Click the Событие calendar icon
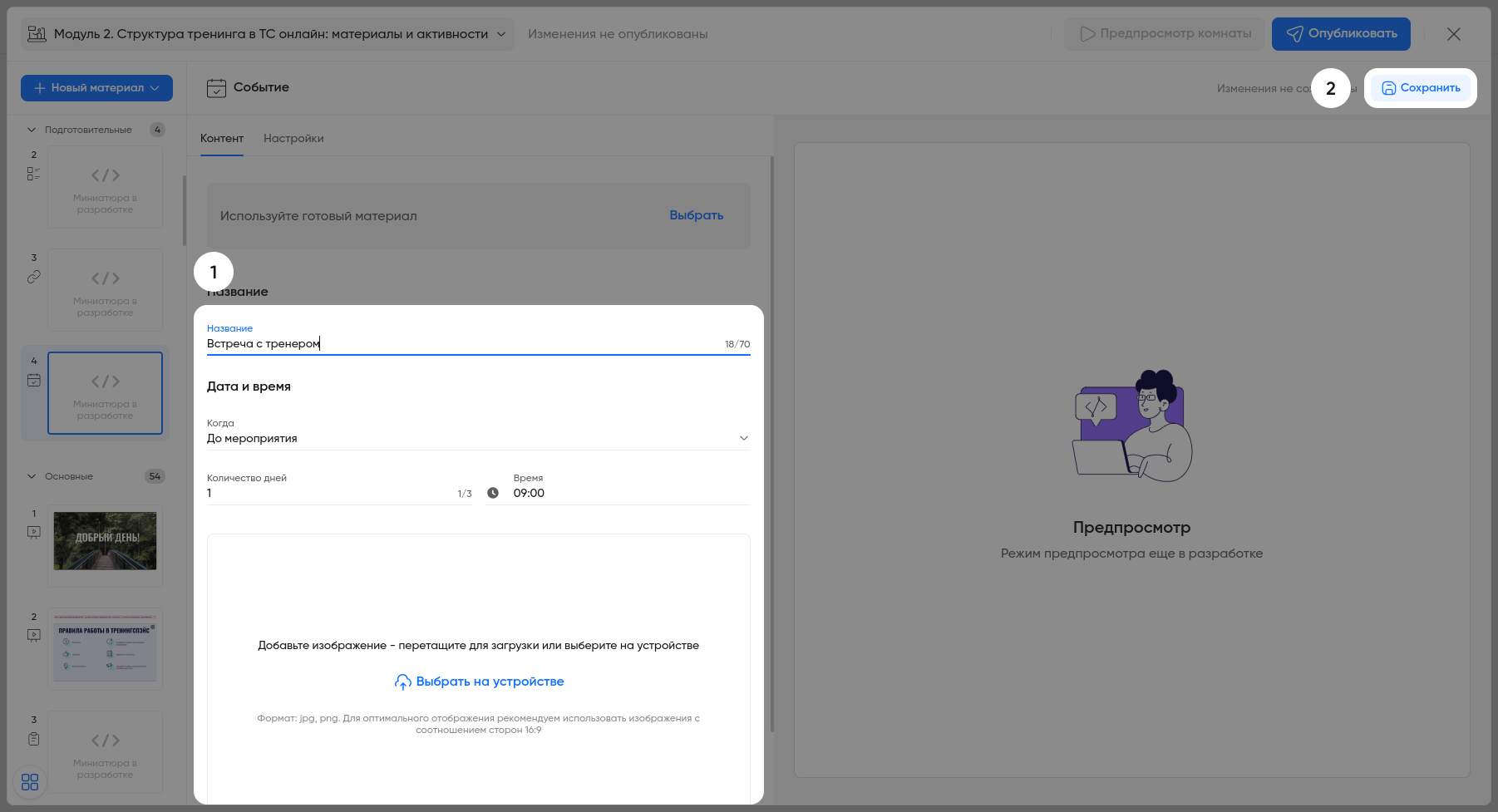The height and width of the screenshot is (812, 1498). [x=216, y=87]
